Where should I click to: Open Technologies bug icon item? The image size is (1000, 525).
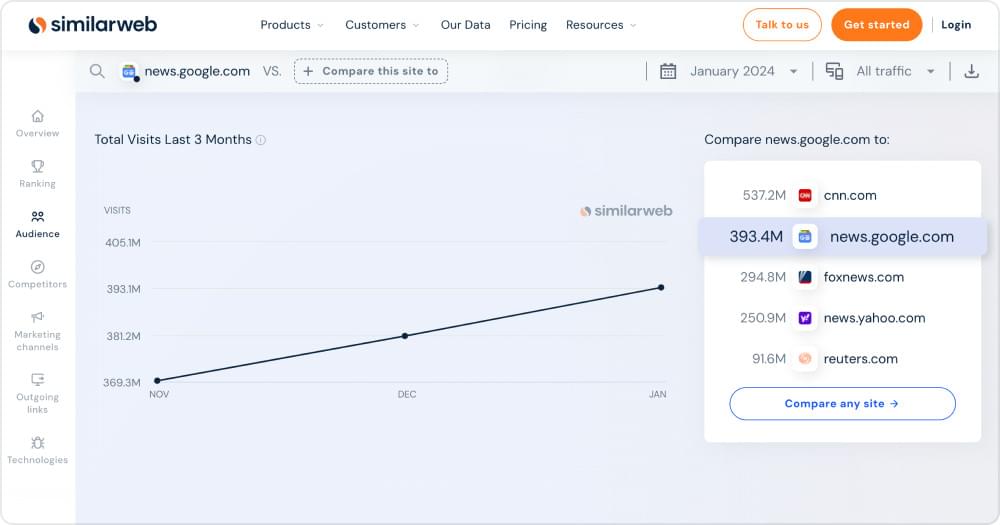point(37,449)
